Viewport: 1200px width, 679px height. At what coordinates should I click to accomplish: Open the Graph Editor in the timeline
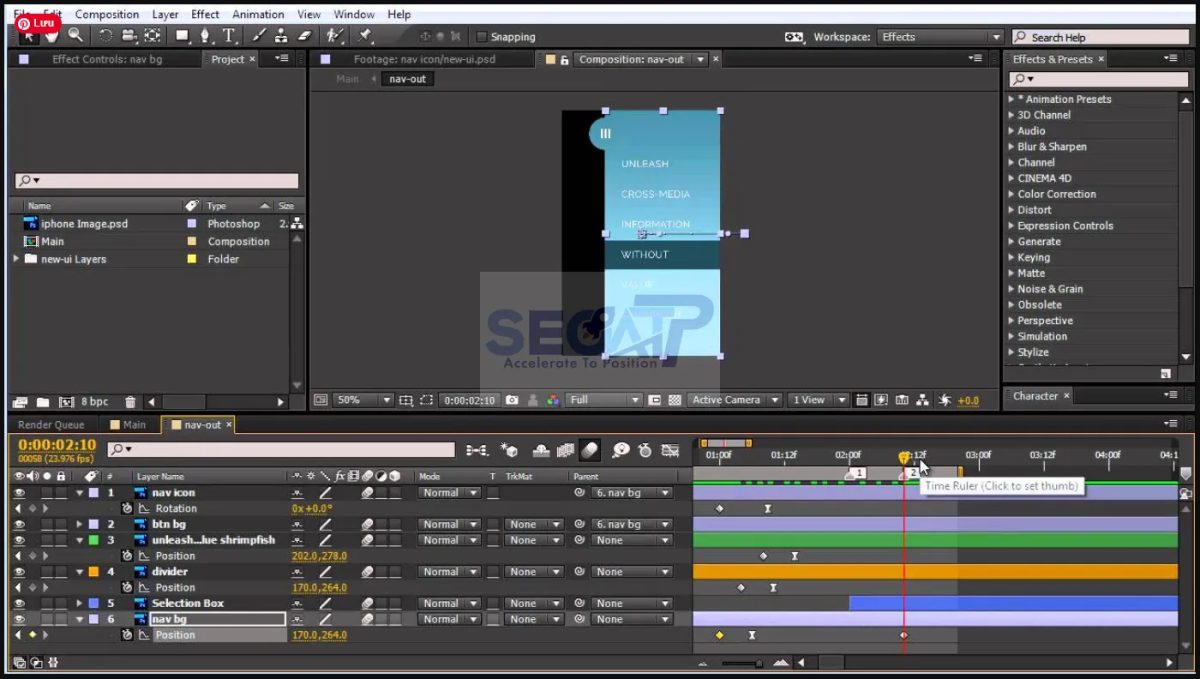[671, 451]
